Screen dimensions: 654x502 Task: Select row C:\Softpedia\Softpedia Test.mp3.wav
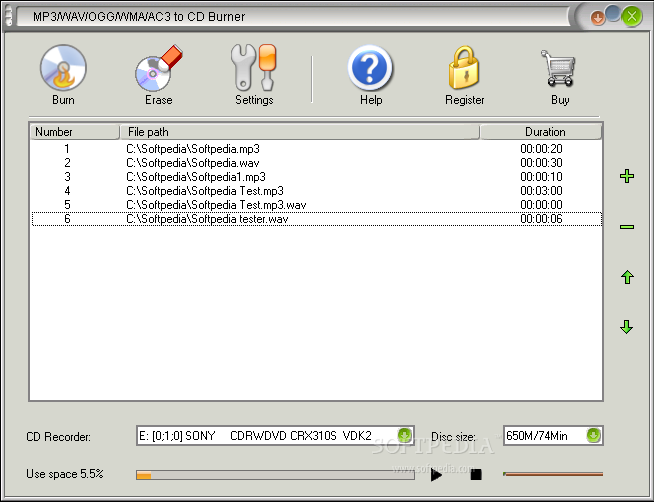317,205
